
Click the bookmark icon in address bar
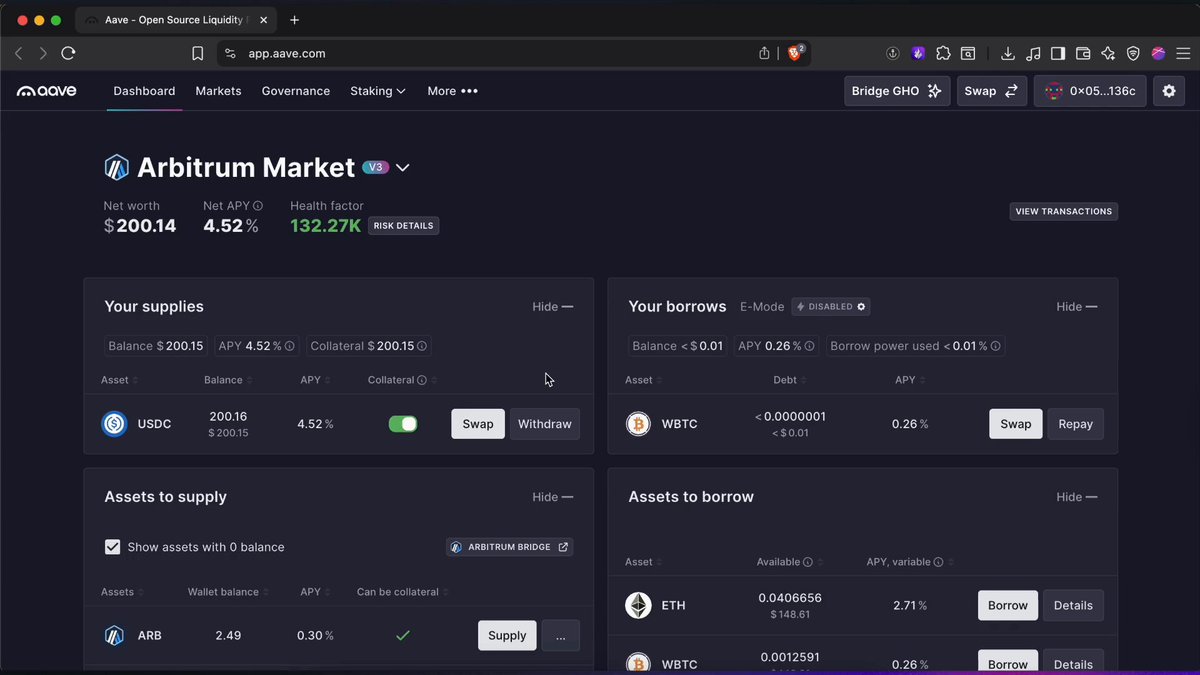(x=198, y=54)
